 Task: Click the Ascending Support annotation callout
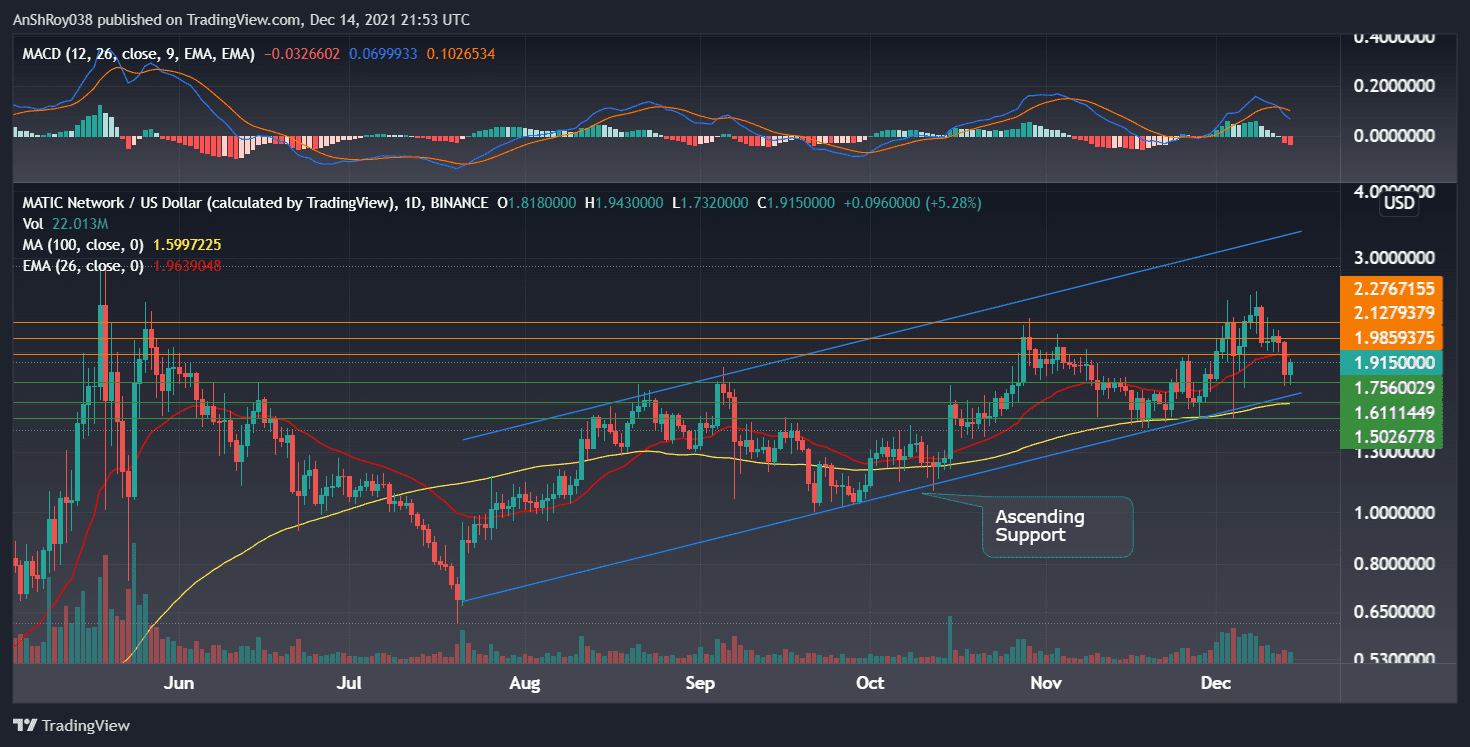pyautogui.click(x=1055, y=527)
